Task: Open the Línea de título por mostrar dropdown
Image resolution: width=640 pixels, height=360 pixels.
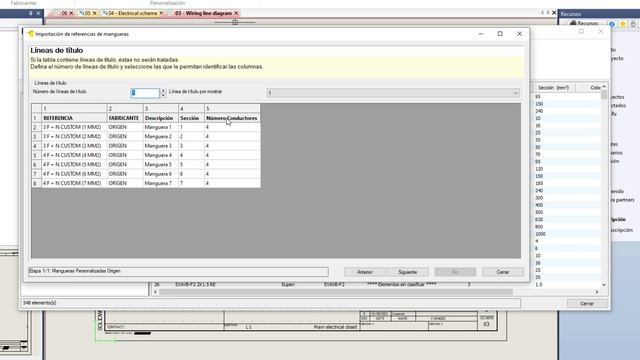Action: pos(393,93)
